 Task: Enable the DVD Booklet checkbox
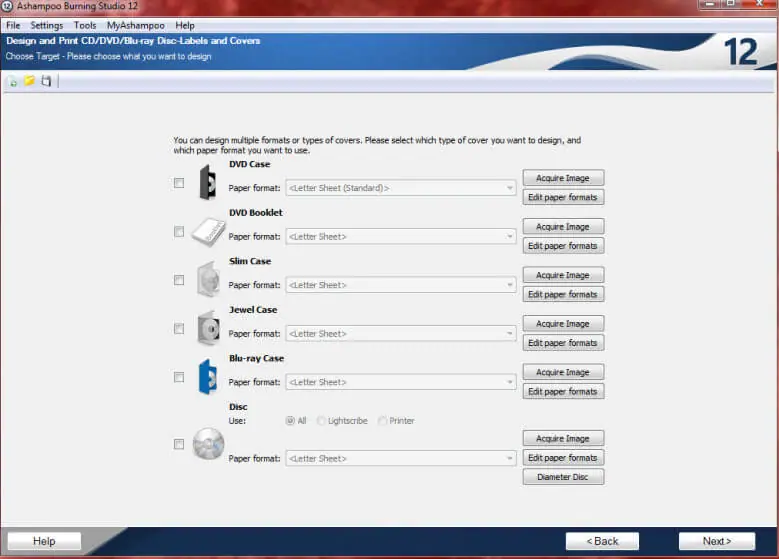tap(179, 232)
